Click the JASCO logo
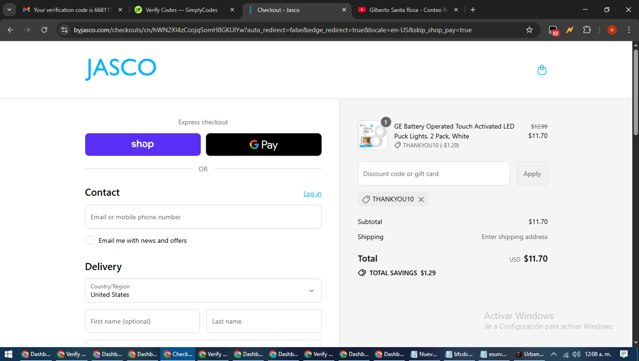 (x=121, y=69)
